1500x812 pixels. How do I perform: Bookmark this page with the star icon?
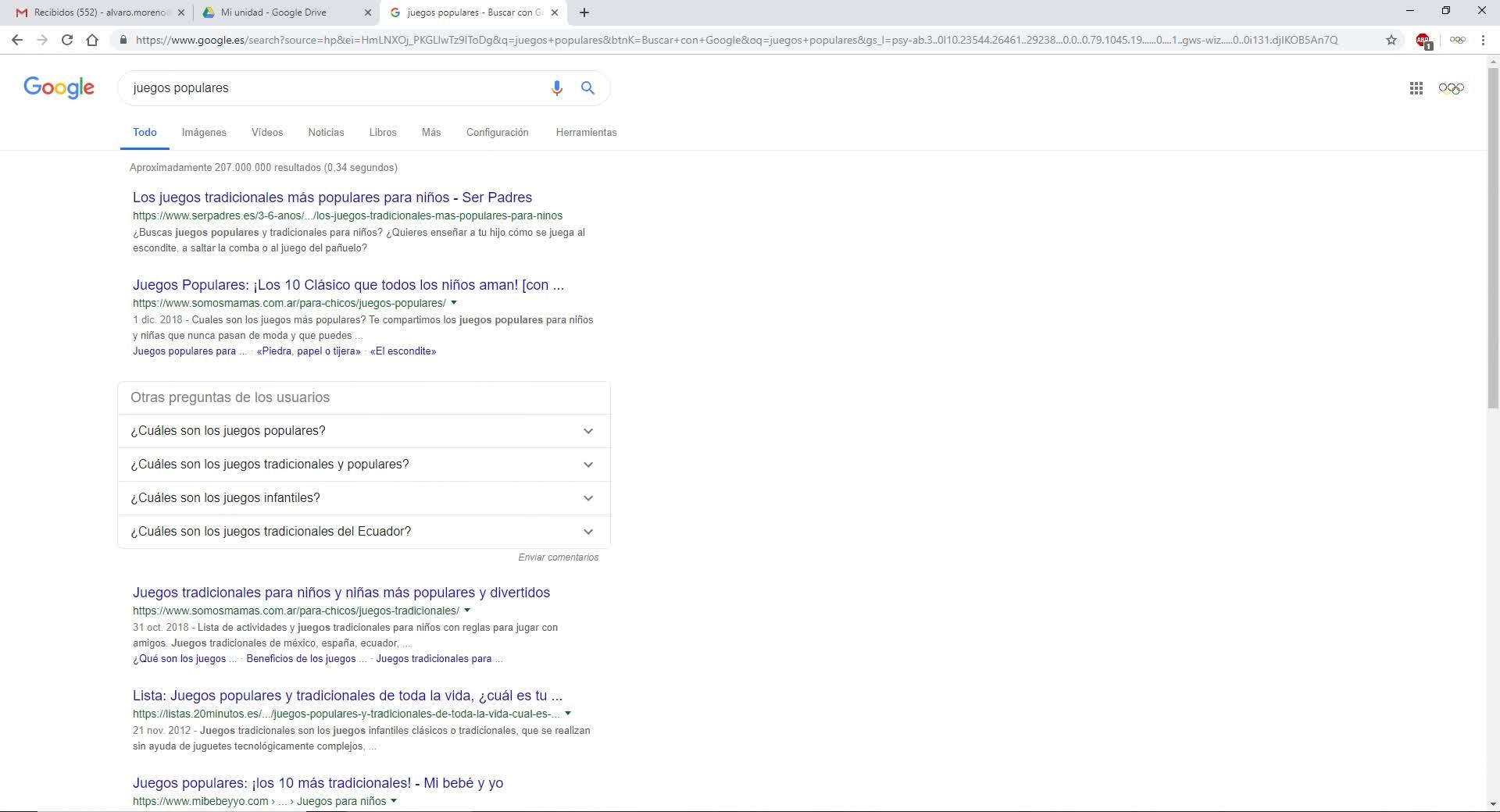[x=1391, y=40]
